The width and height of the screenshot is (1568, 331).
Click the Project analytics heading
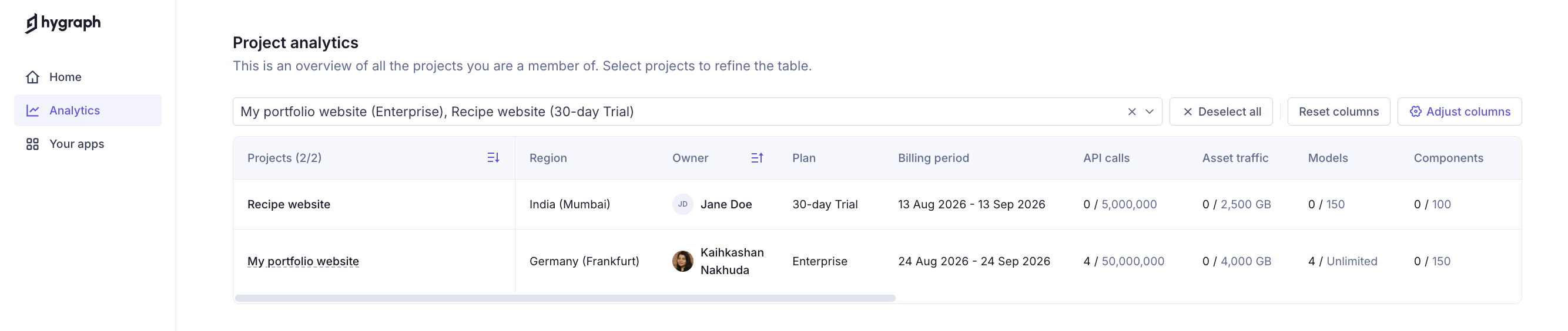tap(295, 42)
